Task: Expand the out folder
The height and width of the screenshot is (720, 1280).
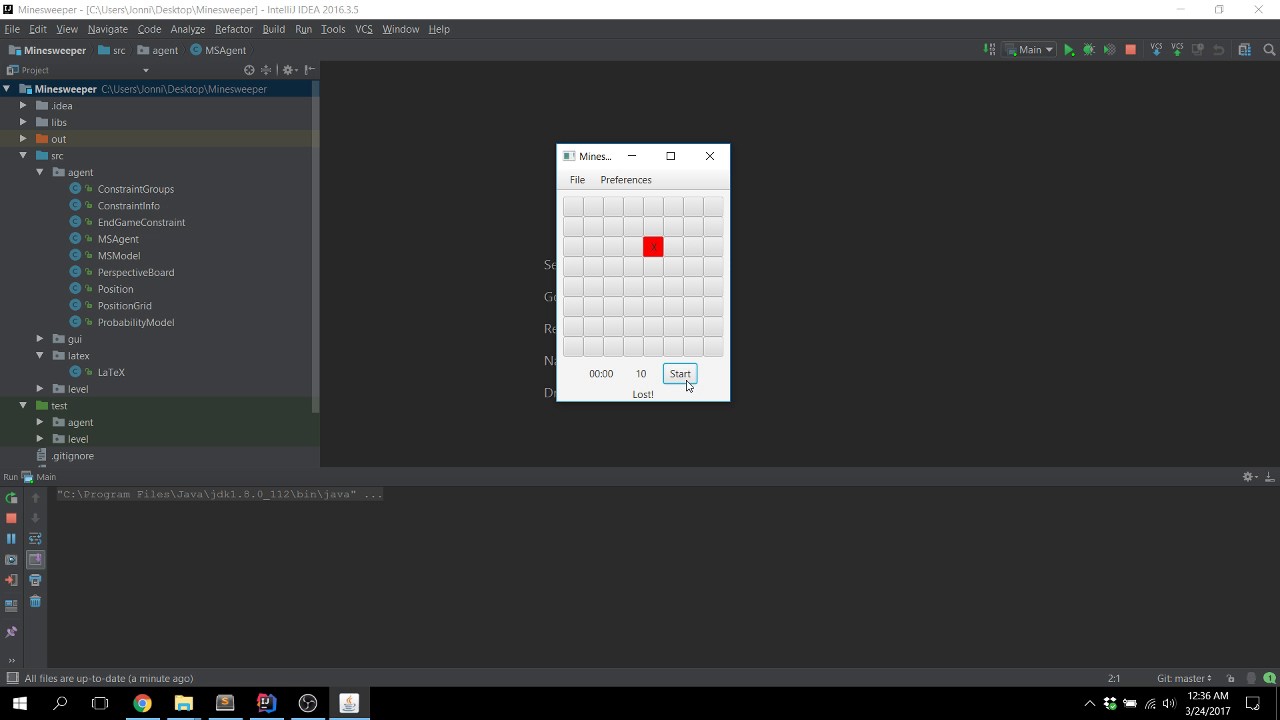Action: [x=23, y=139]
